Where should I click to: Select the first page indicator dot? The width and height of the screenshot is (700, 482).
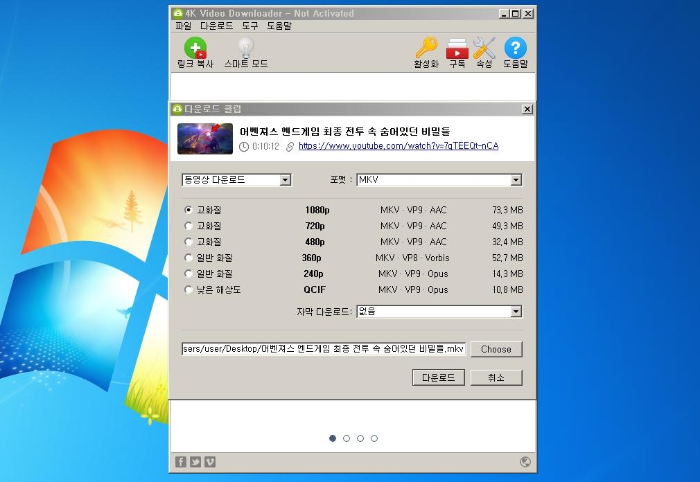pos(332,439)
